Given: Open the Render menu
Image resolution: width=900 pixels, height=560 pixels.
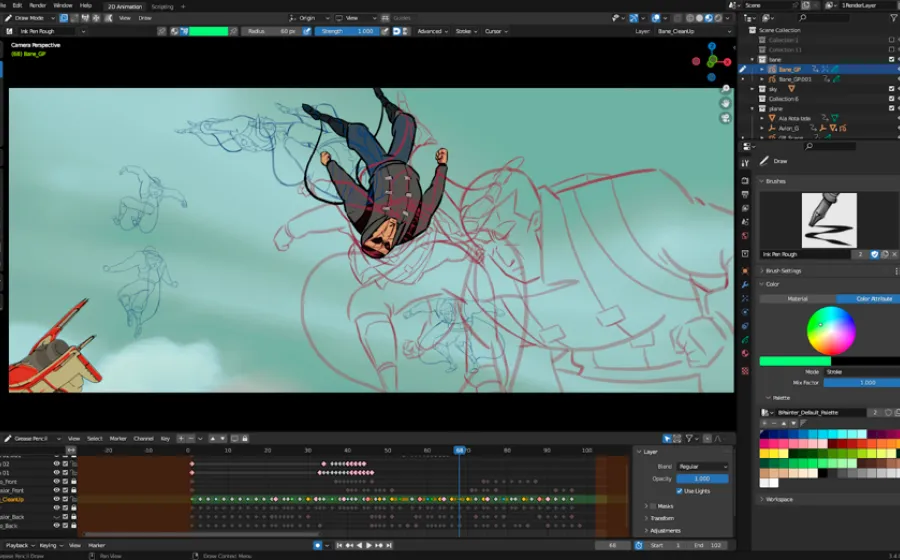Looking at the screenshot, I should click(x=37, y=6).
